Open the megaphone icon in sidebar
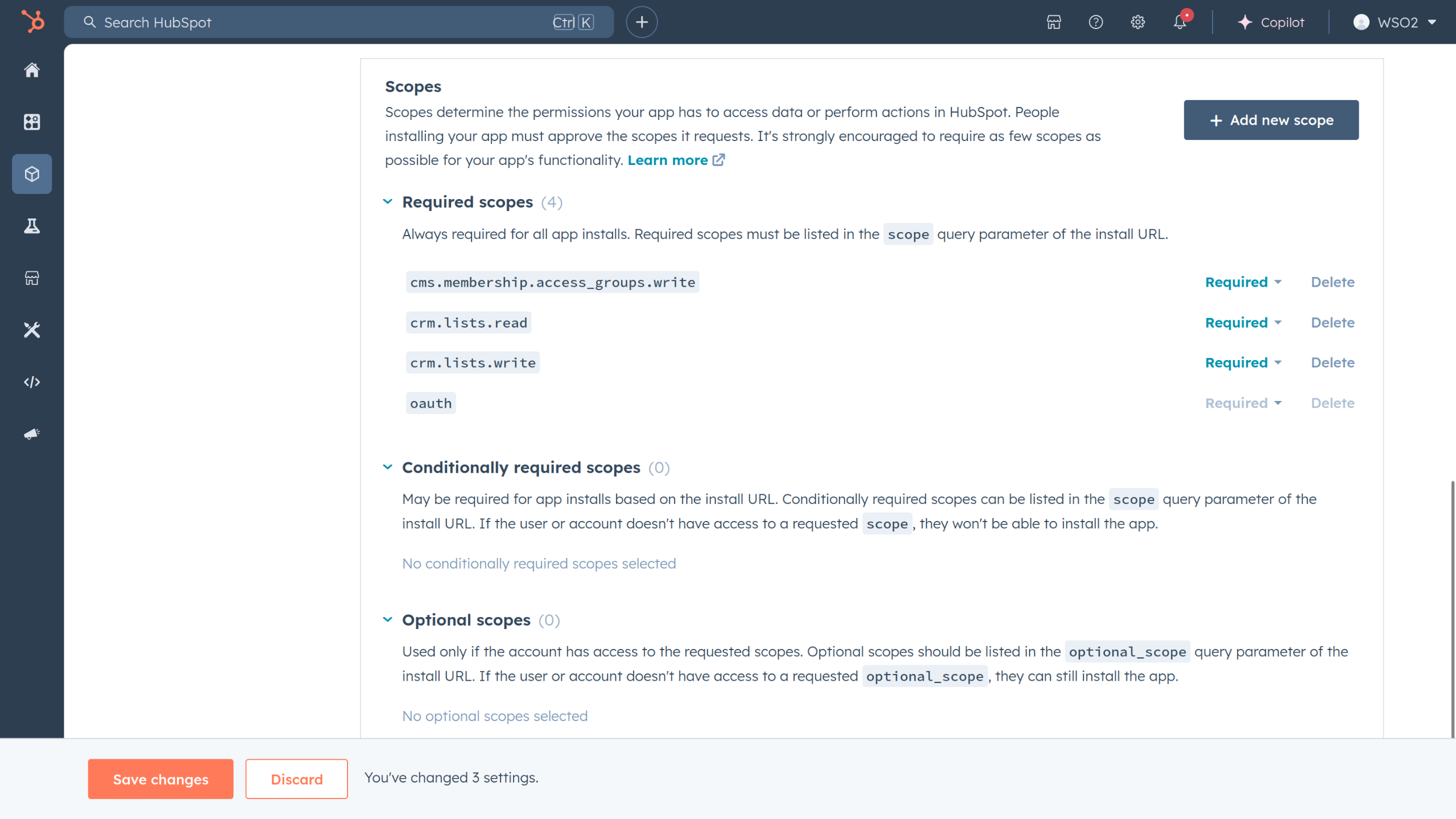Image resolution: width=1456 pixels, height=819 pixels. 32,434
